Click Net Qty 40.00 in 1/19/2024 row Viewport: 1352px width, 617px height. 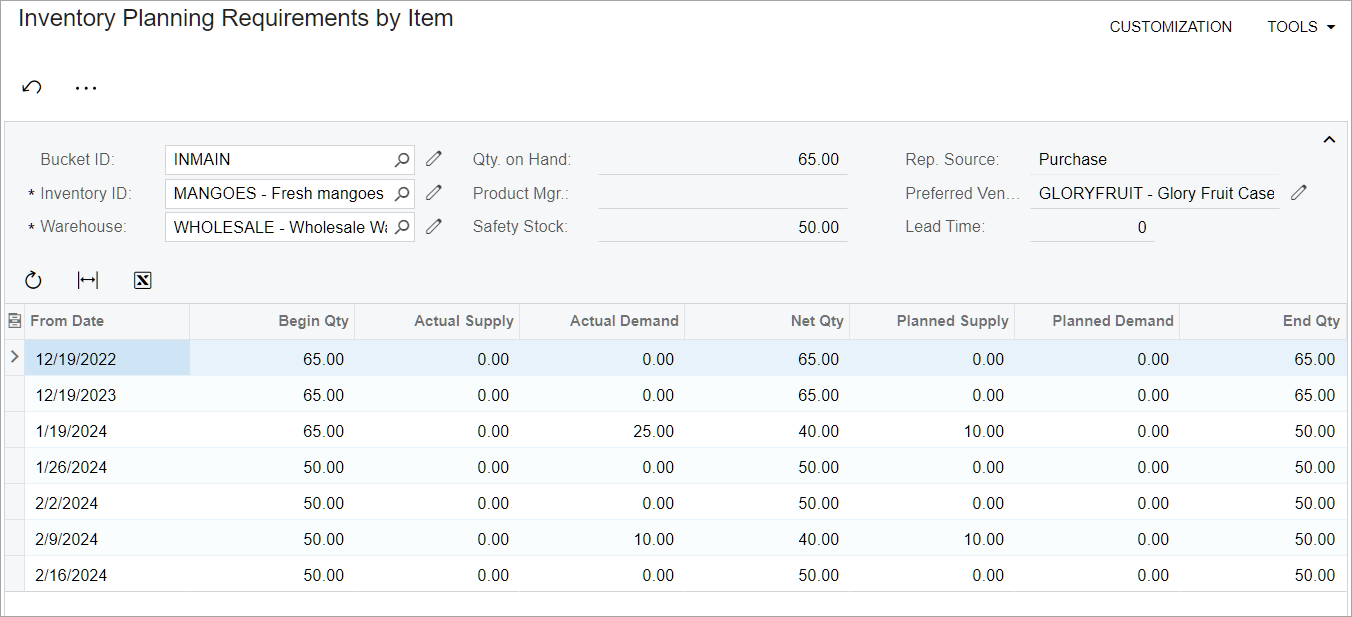pos(767,431)
